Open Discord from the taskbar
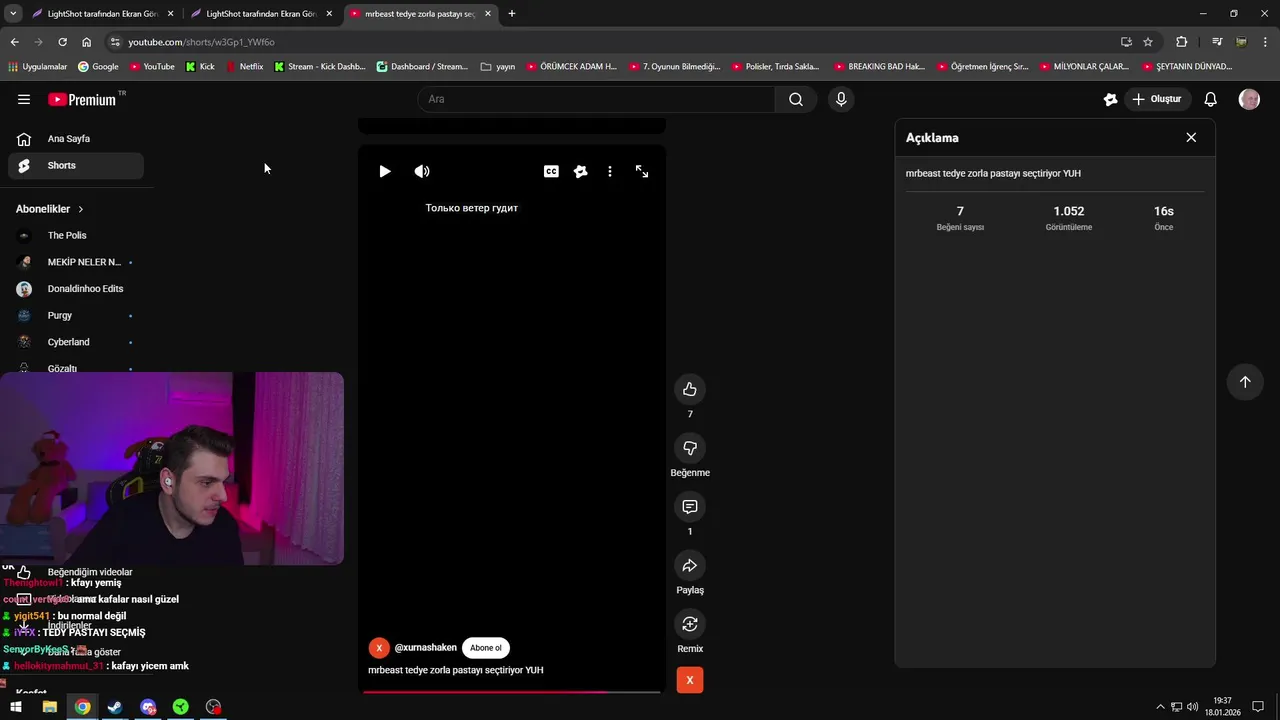Screen dimensions: 1280x720 148,707
